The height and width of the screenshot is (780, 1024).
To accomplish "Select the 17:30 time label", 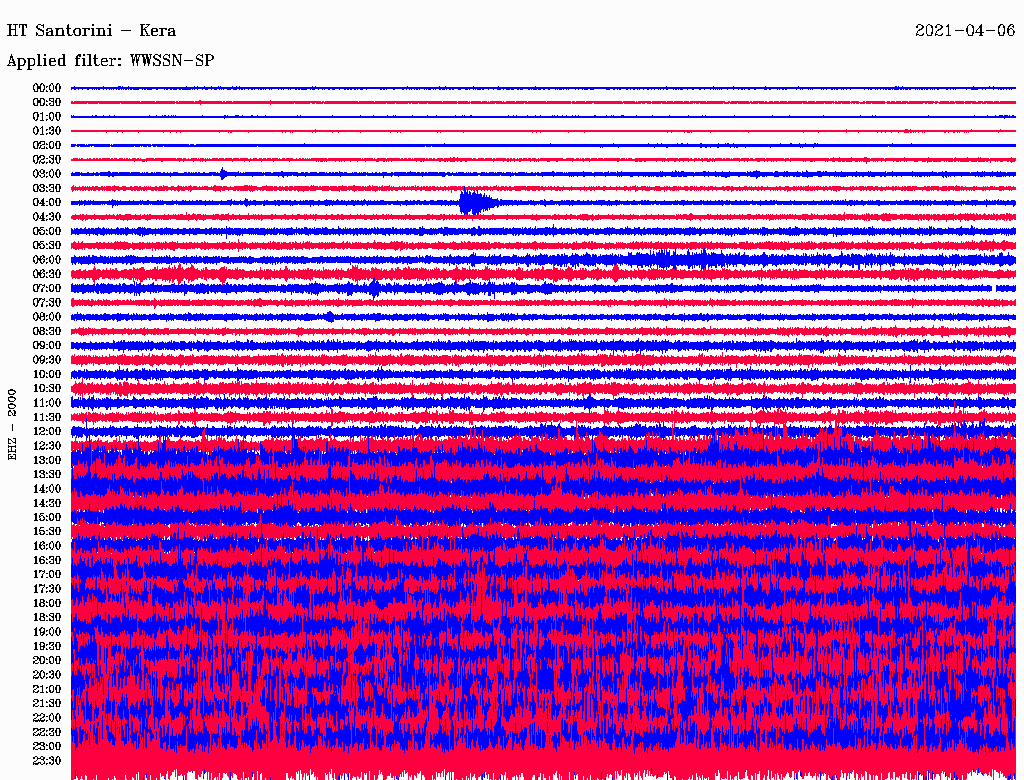I will [x=47, y=589].
